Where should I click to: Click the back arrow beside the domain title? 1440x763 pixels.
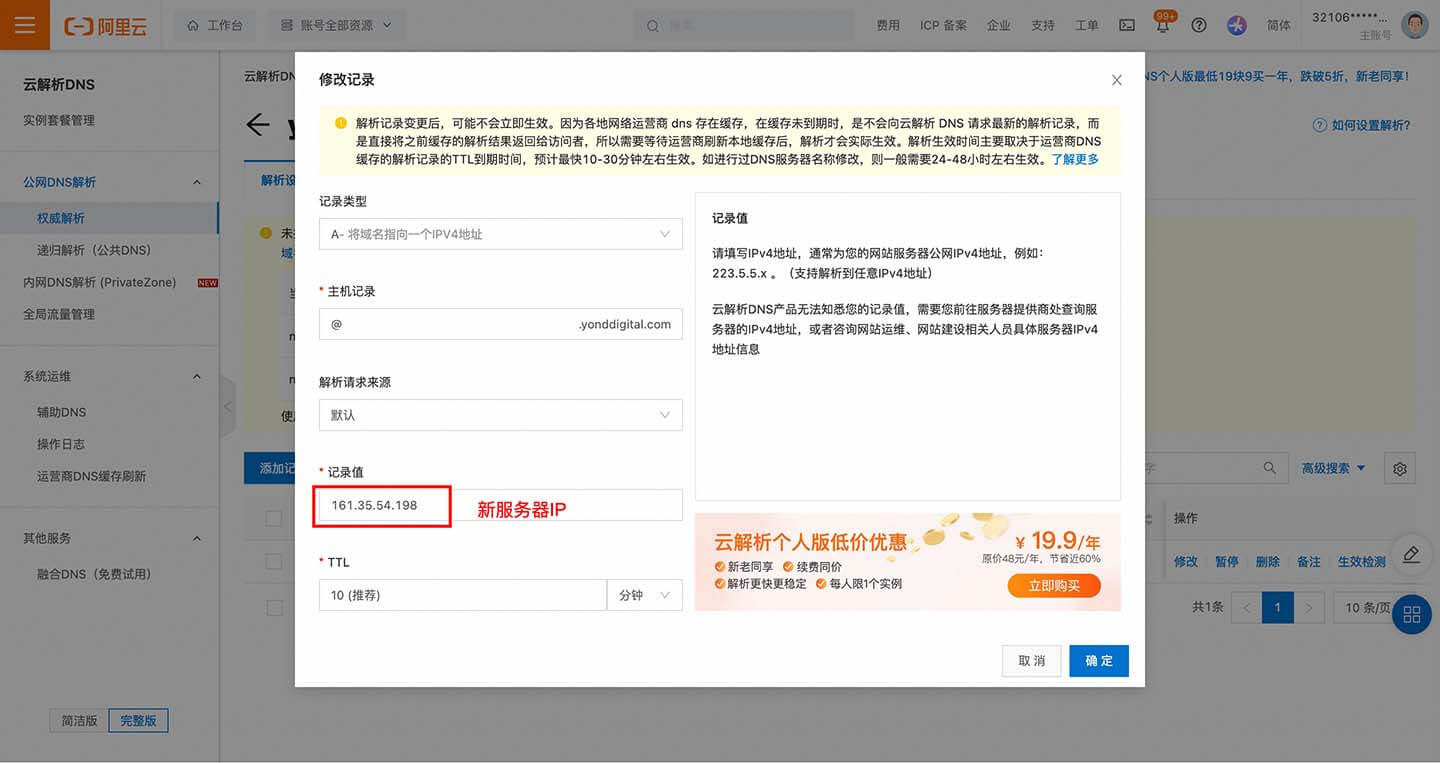(258, 124)
